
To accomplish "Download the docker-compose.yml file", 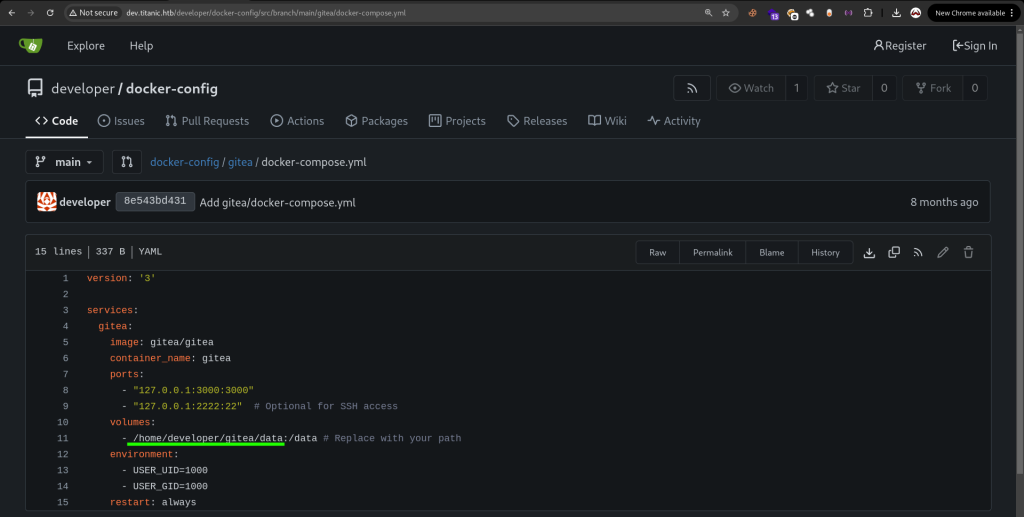I will pyautogui.click(x=869, y=253).
